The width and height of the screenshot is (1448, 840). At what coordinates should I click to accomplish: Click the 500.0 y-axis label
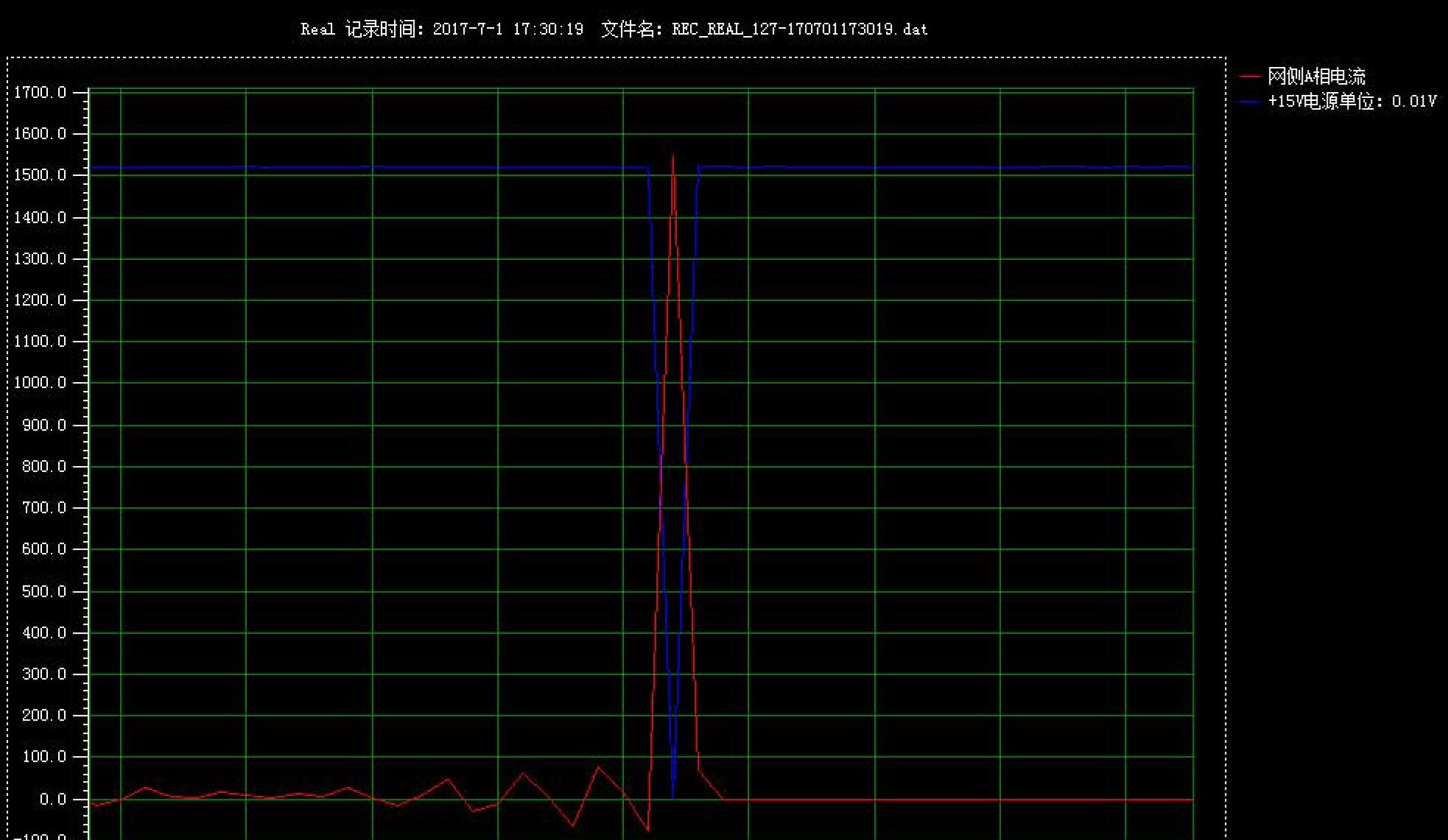tap(44, 592)
